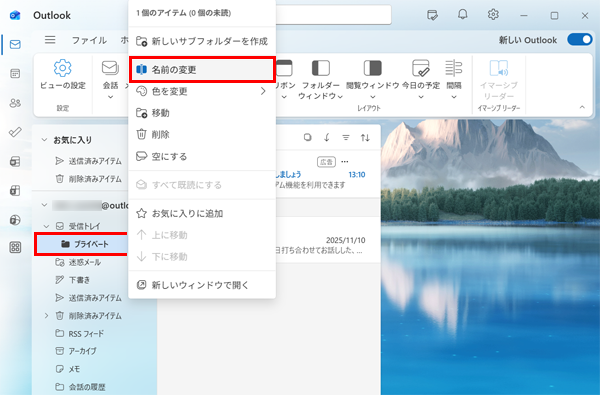
Task: Open the Mail icon in left sidebar
Action: [15, 44]
